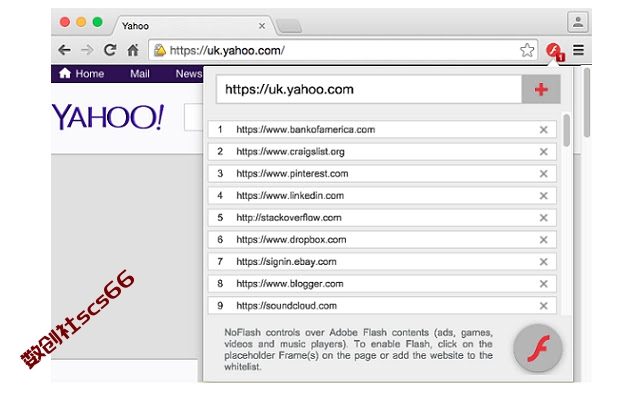Open a new browser tab
640x400 pixels.
[x=289, y=26]
